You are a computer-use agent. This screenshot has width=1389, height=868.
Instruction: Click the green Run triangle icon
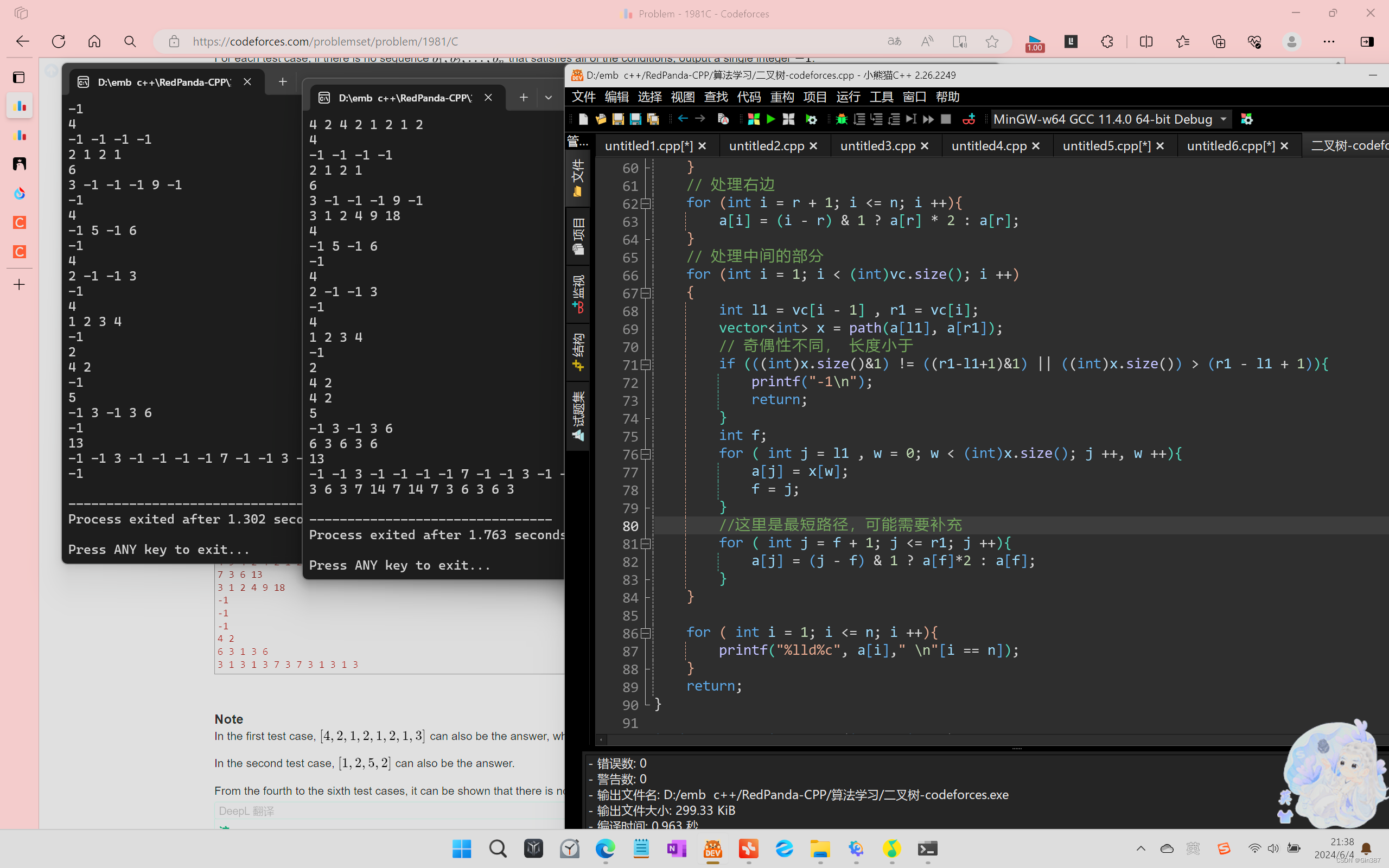click(771, 119)
